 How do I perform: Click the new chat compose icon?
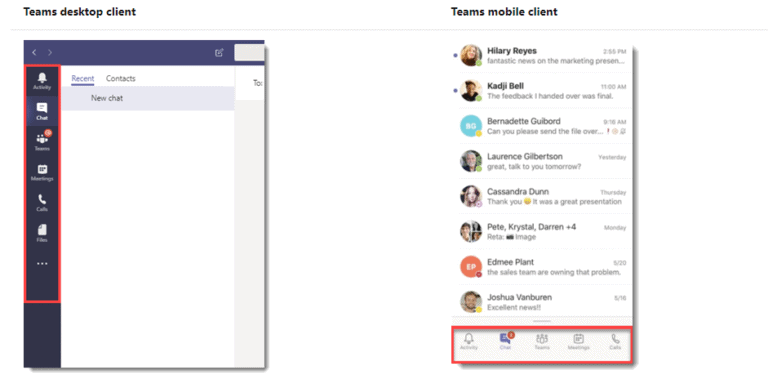219,52
